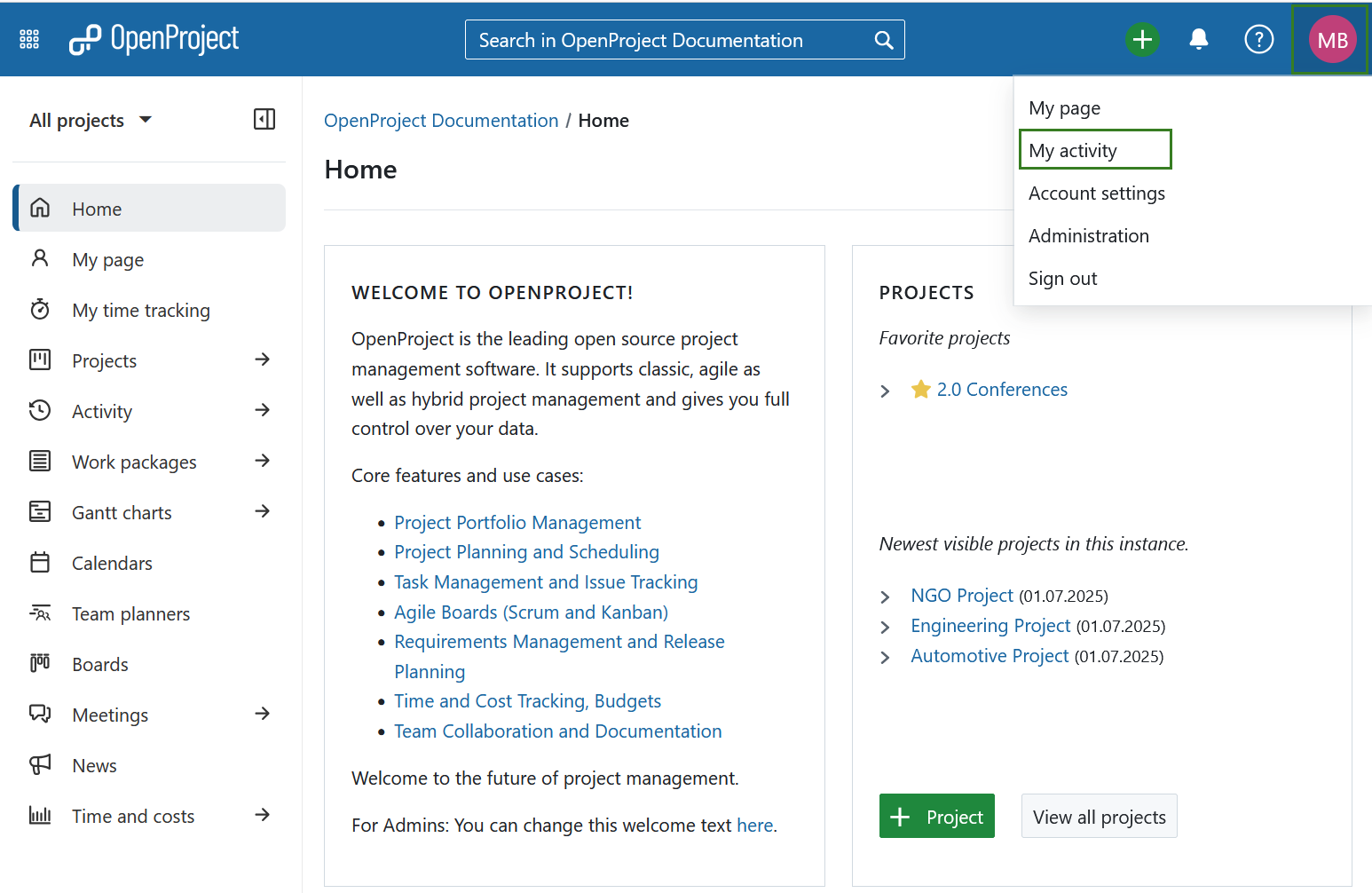Open the help question mark icon
The height and width of the screenshot is (893, 1372).
(x=1258, y=39)
